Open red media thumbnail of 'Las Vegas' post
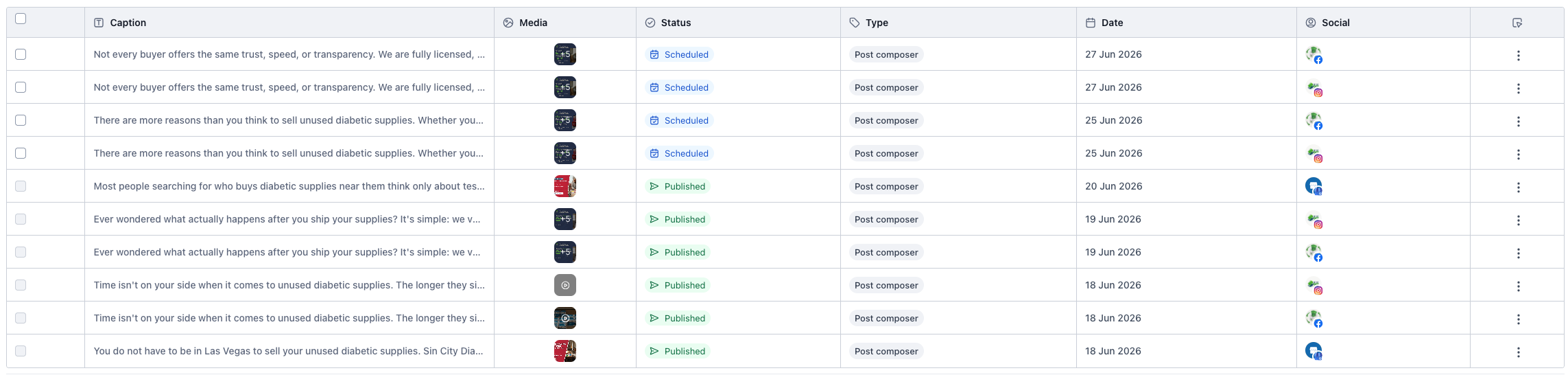Image resolution: width=1568 pixels, height=375 pixels. click(565, 351)
